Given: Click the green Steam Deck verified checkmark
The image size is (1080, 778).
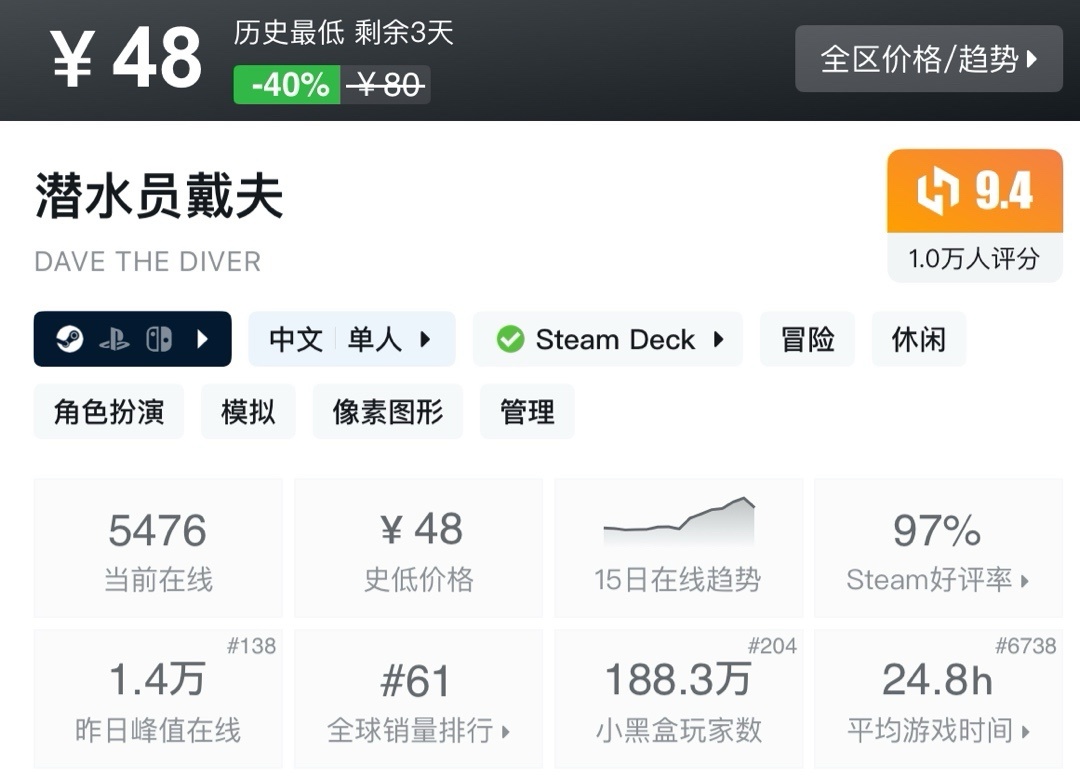Looking at the screenshot, I should [x=510, y=340].
